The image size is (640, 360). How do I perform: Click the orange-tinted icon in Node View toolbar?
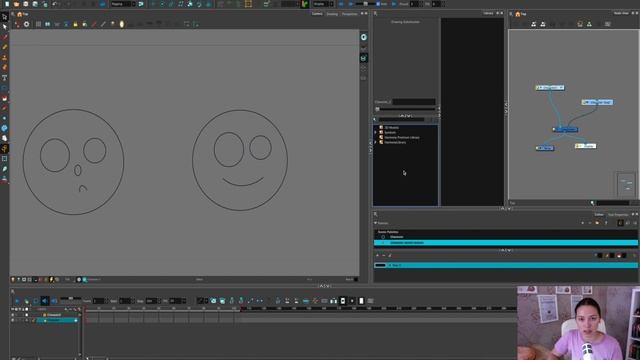click(580, 24)
